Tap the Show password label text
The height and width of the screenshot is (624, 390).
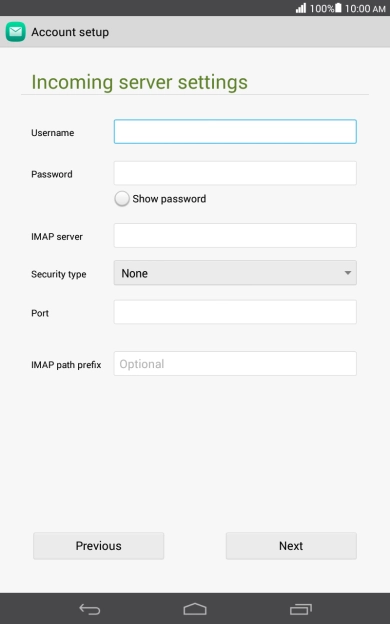pos(169,199)
